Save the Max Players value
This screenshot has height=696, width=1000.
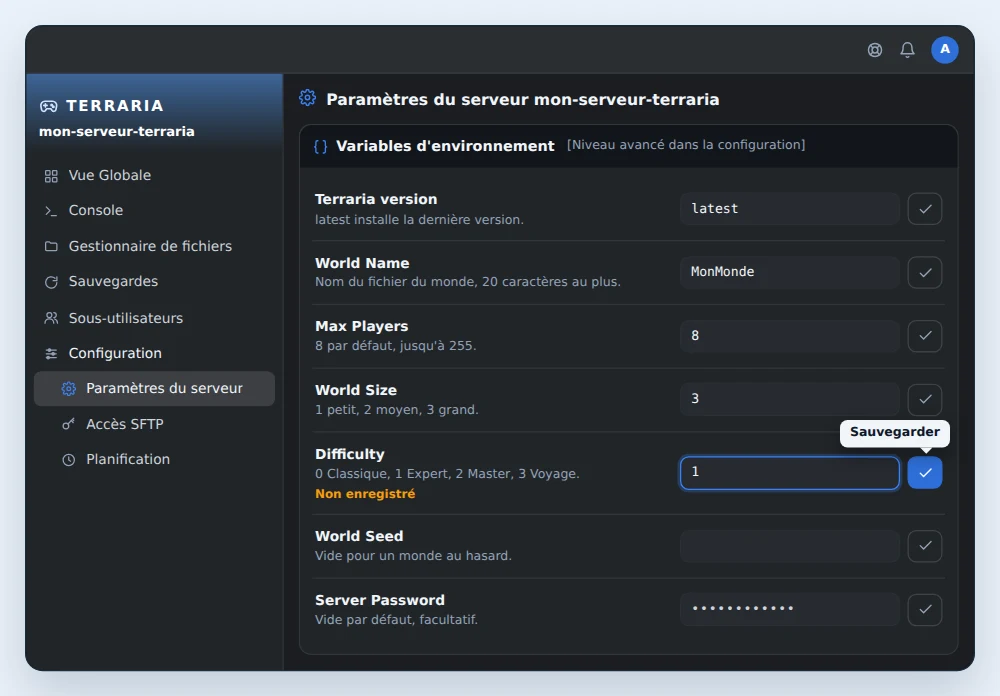925,336
